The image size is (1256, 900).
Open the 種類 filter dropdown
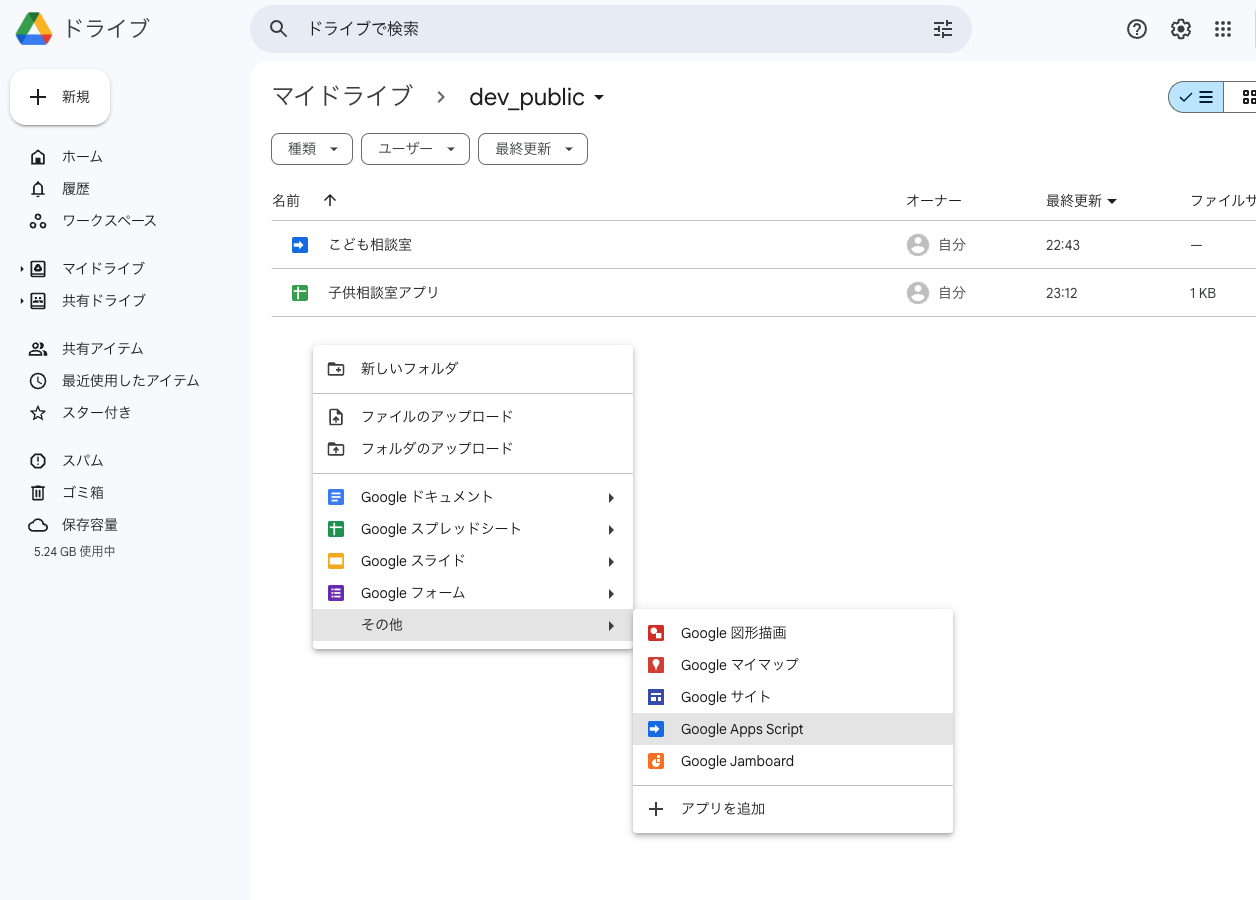(x=311, y=148)
